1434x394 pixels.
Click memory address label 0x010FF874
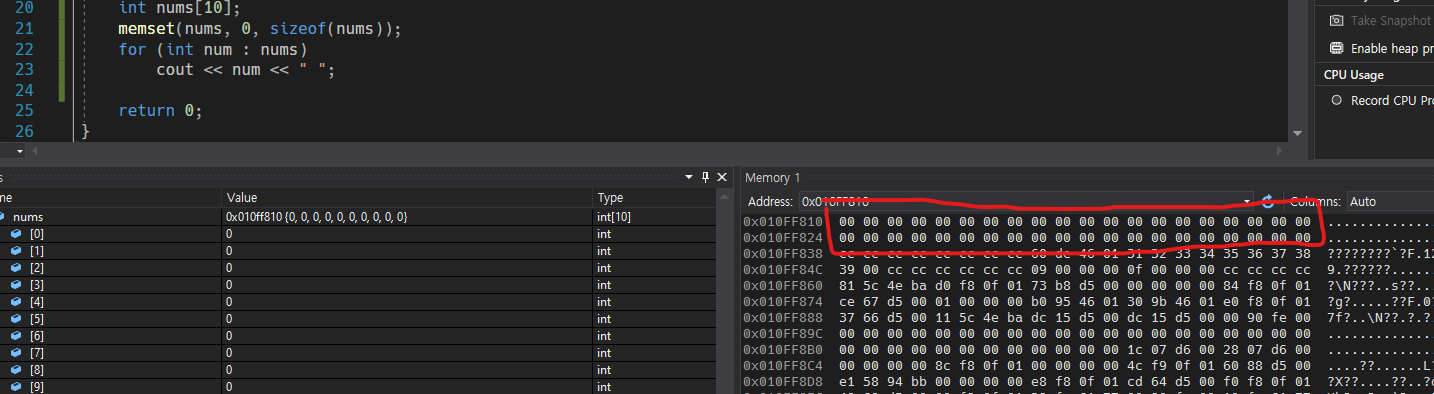782,302
